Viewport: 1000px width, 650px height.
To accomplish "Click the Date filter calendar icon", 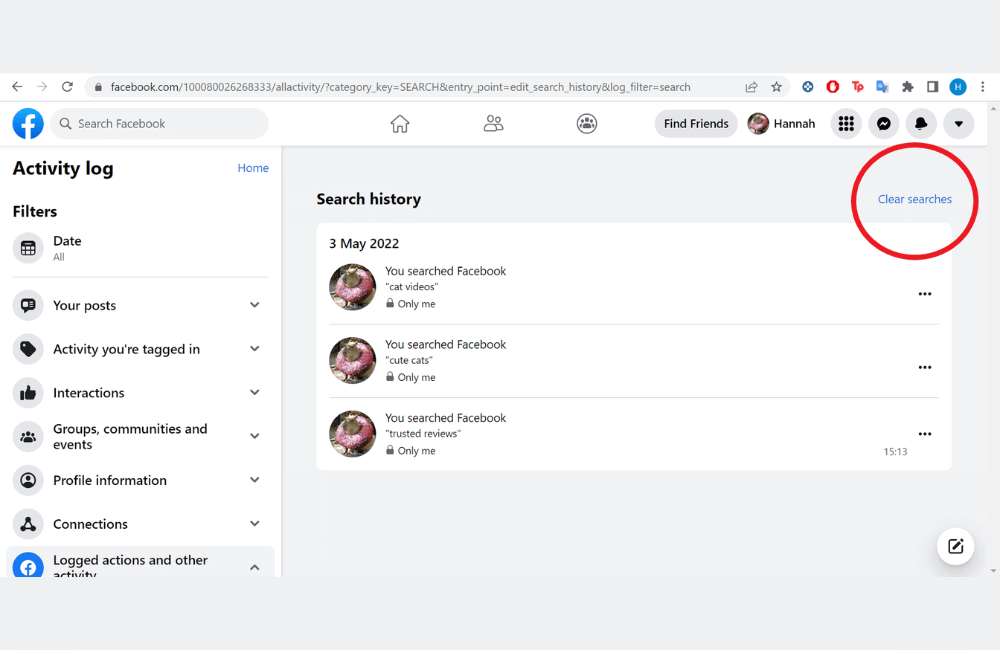I will click(27, 247).
